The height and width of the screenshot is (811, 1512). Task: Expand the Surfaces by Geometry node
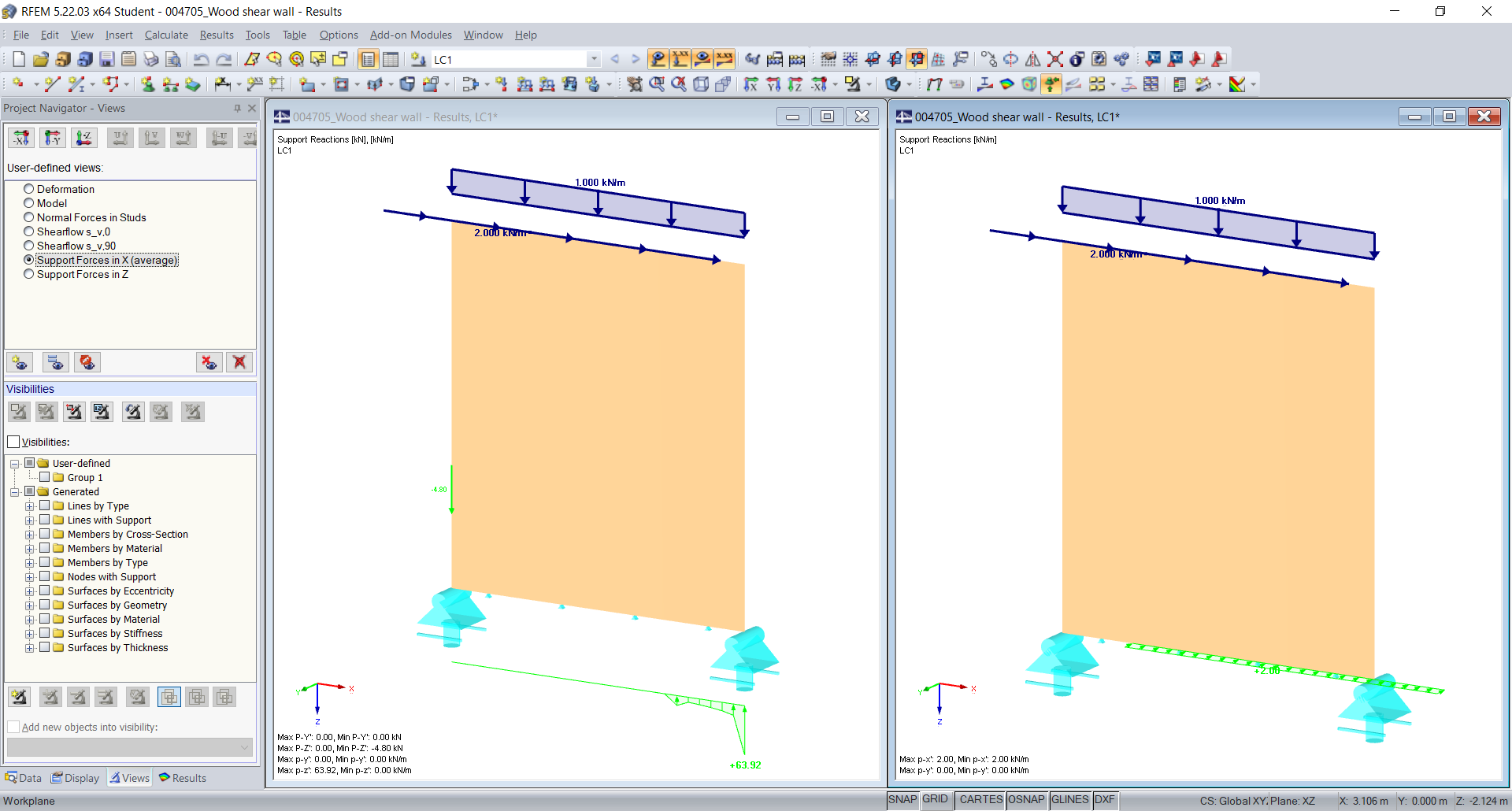pos(29,605)
